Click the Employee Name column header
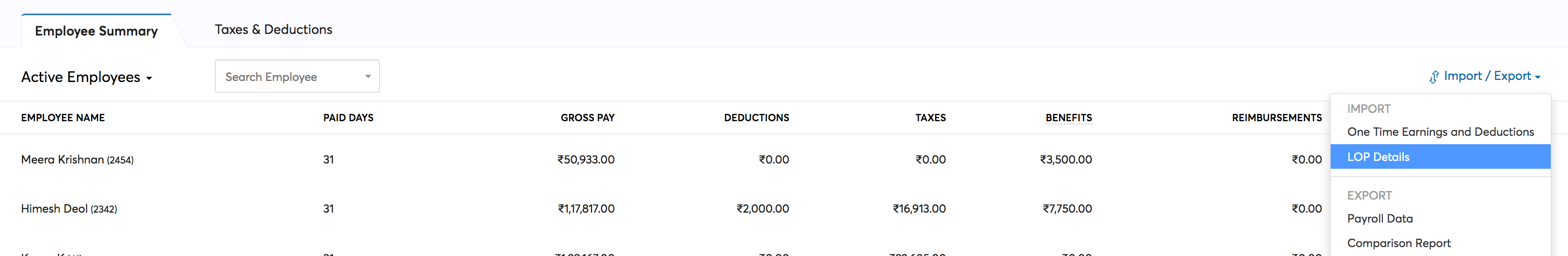 (x=63, y=118)
